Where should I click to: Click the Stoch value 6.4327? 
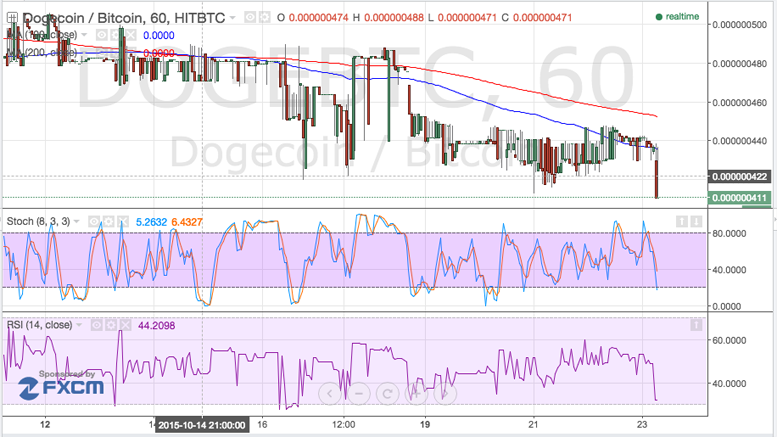coord(187,222)
